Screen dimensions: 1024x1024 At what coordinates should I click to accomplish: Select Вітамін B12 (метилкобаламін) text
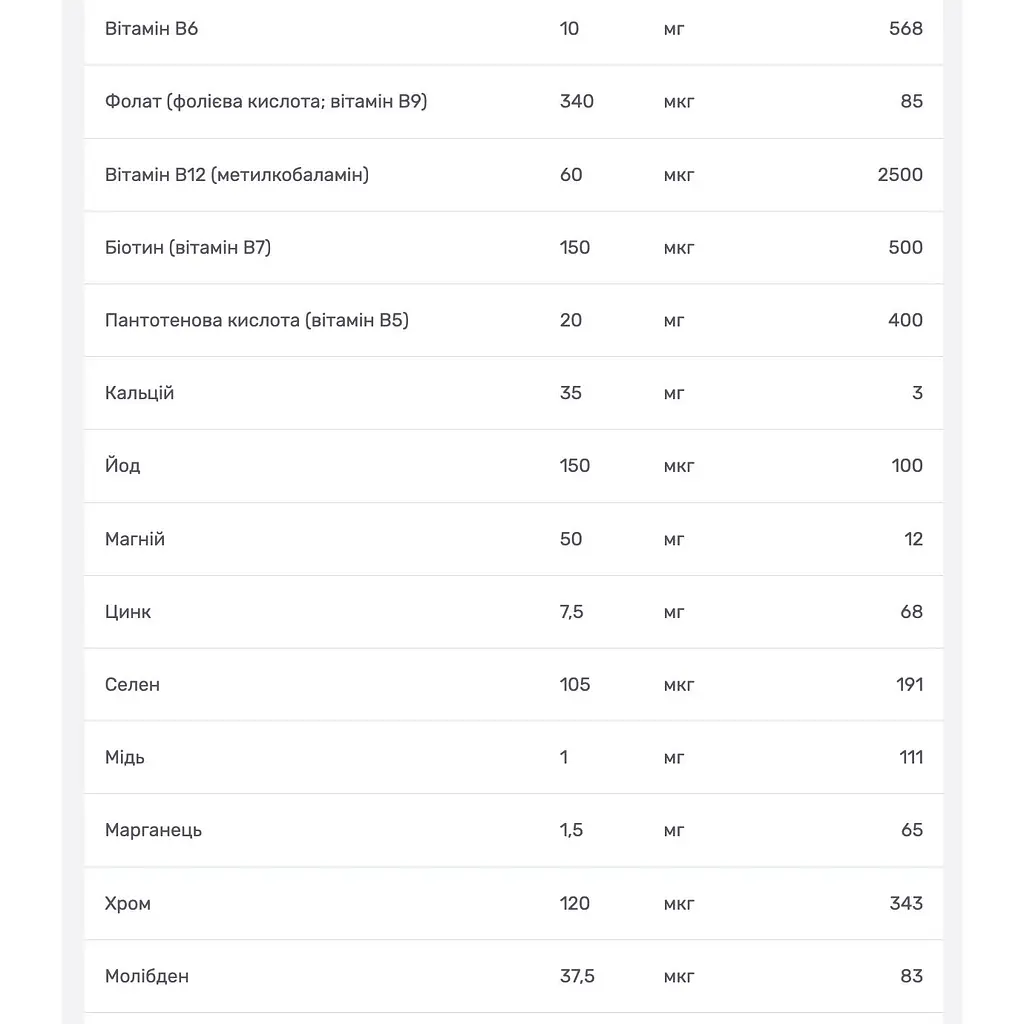click(x=237, y=174)
